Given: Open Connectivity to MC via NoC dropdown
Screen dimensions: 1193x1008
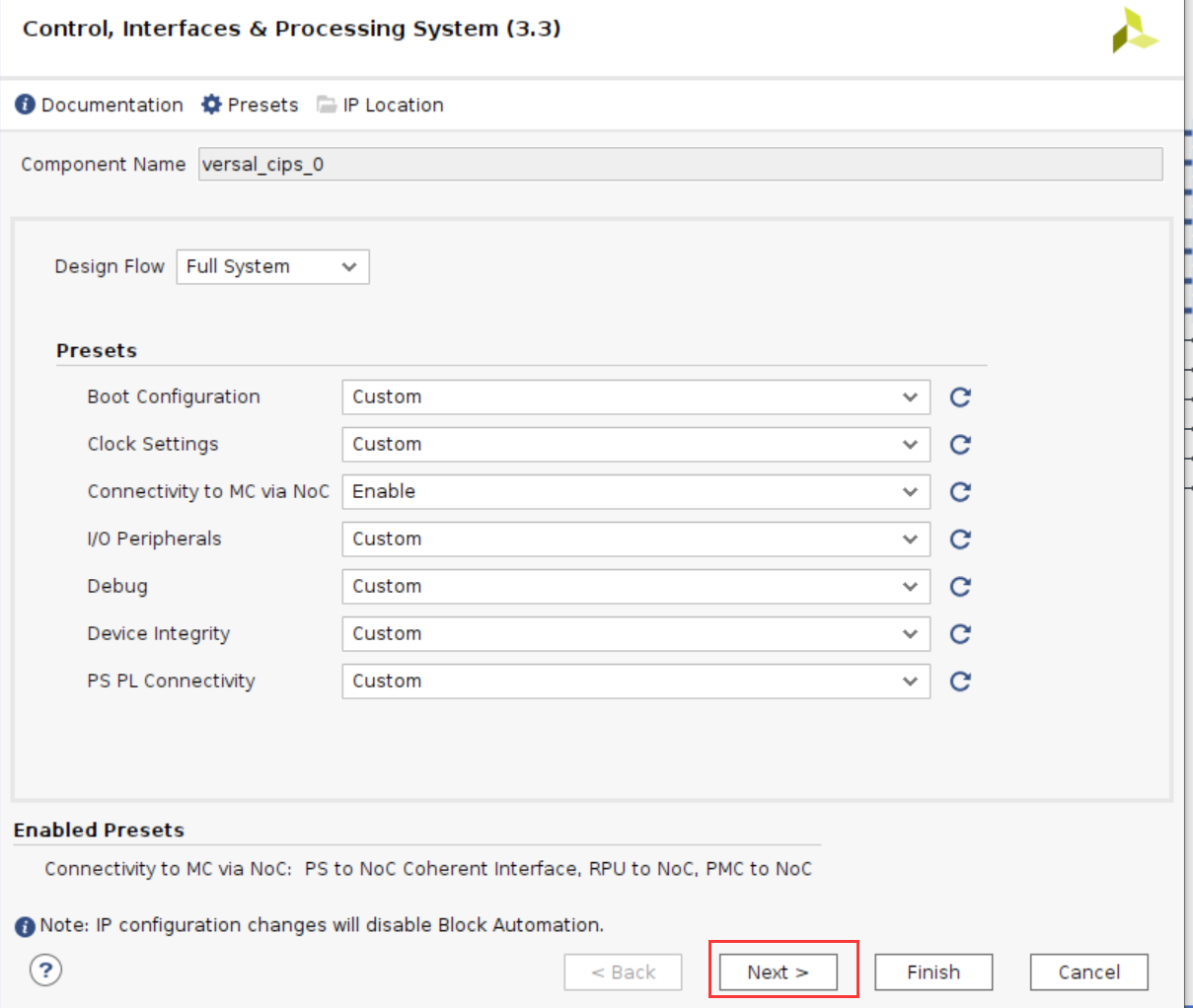Looking at the screenshot, I should (636, 492).
